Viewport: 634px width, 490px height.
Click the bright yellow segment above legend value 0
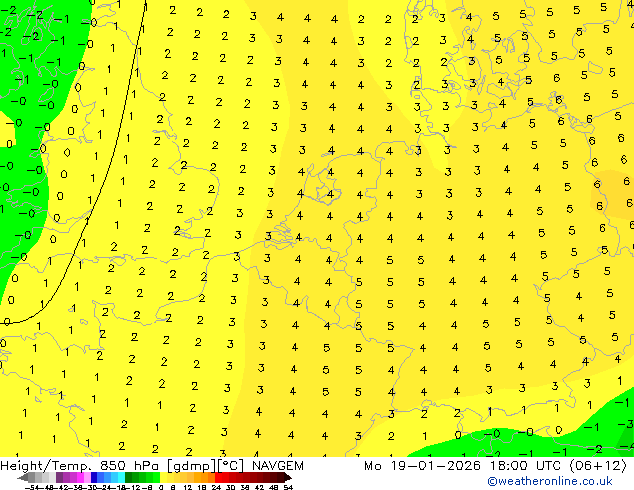click(x=163, y=477)
